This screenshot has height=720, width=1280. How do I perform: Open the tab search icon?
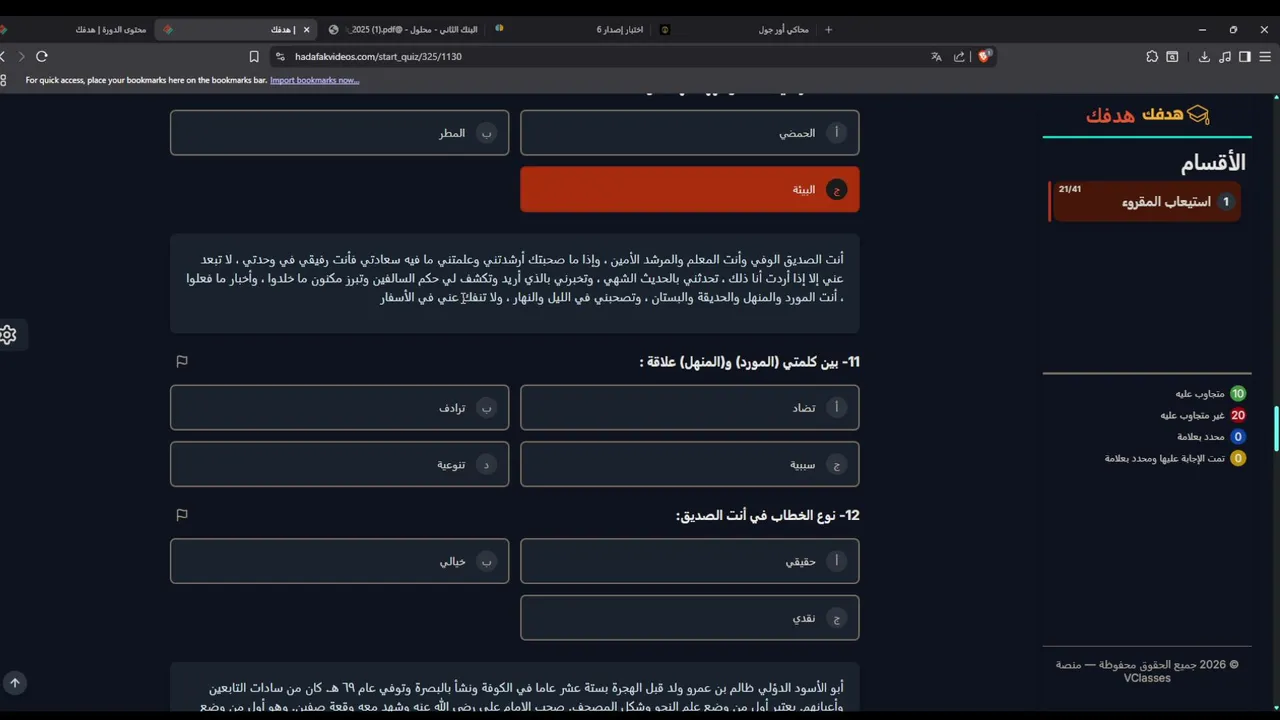coord(1172,57)
